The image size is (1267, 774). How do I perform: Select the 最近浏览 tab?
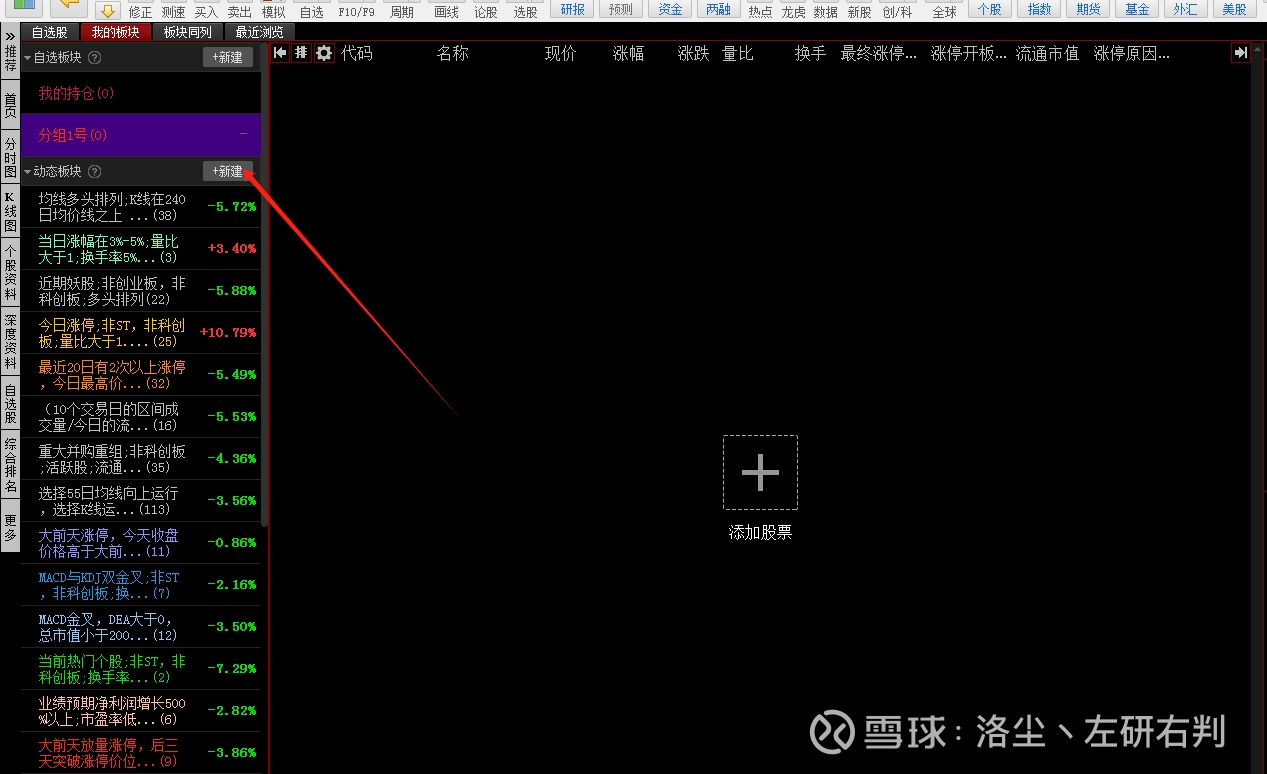pyautogui.click(x=259, y=32)
